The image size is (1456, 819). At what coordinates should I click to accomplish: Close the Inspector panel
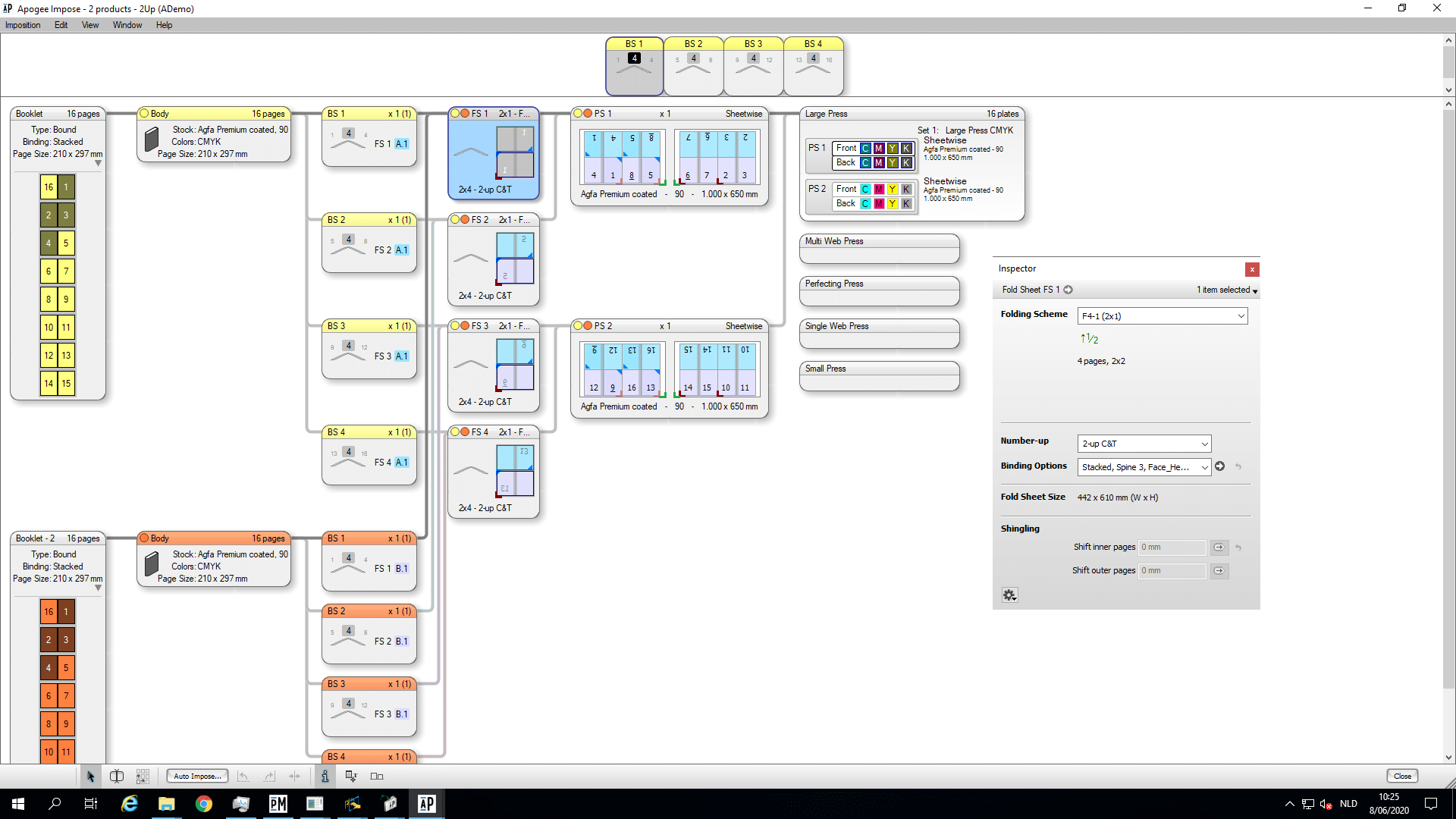click(x=1252, y=269)
